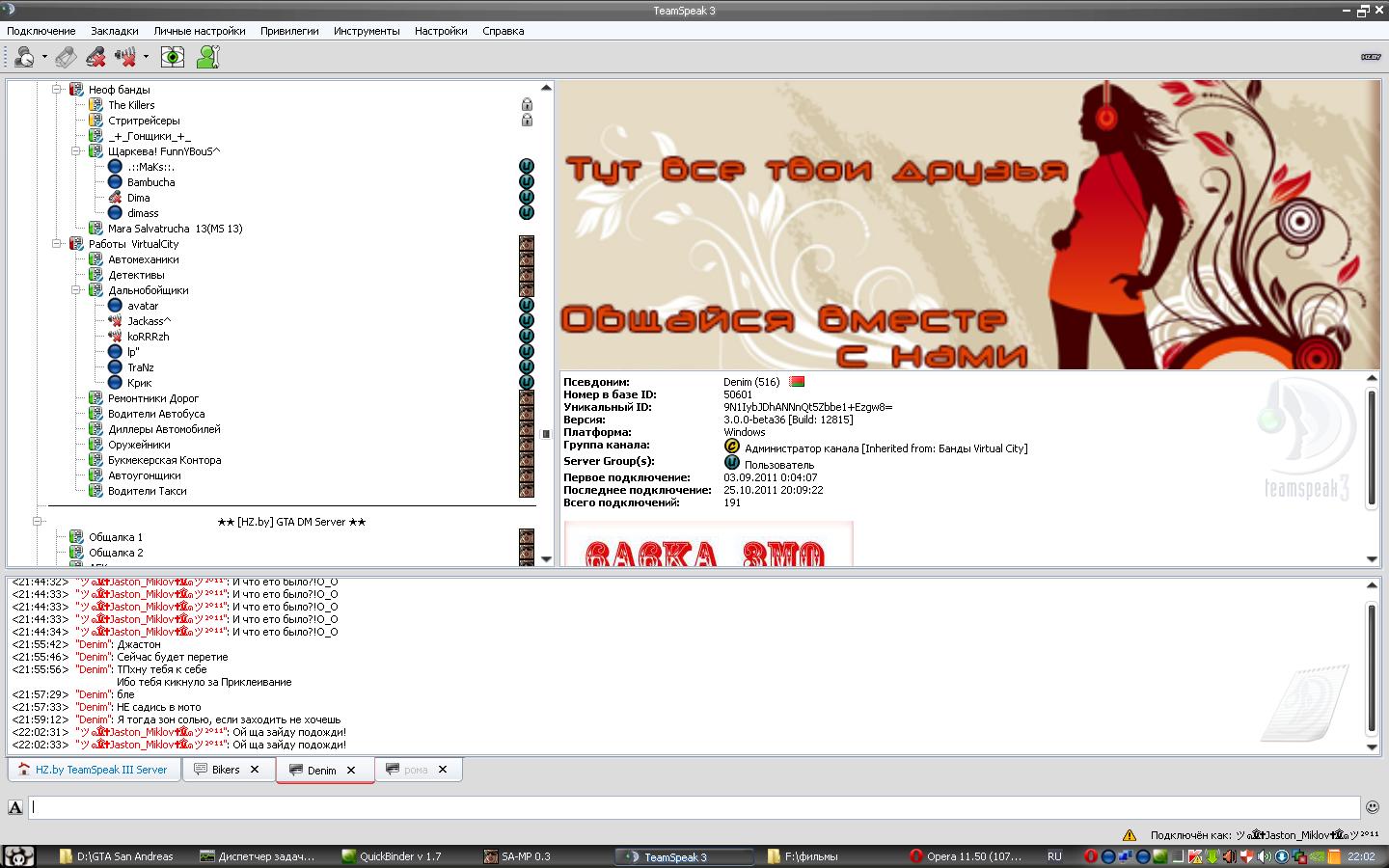Click the text format A button
The image size is (1389, 868).
15,807
